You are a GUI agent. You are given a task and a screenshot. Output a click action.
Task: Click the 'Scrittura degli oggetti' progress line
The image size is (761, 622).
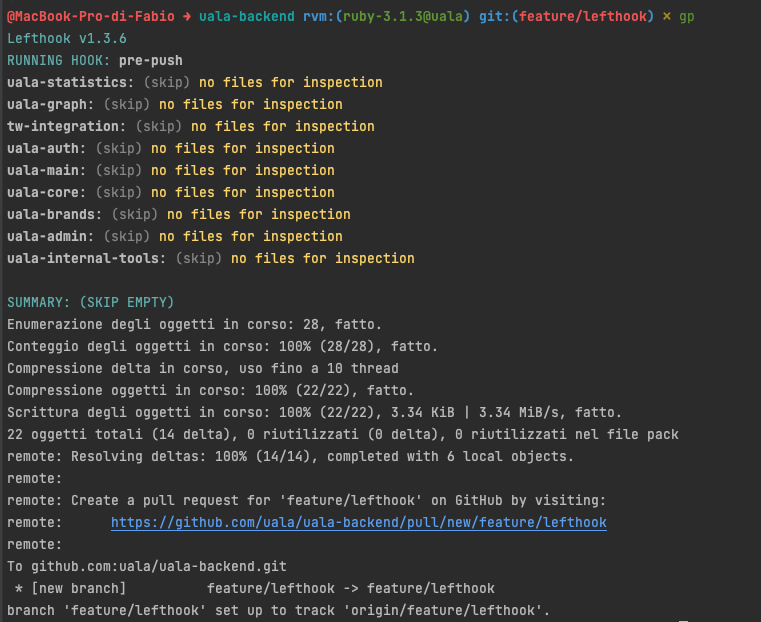point(314,412)
